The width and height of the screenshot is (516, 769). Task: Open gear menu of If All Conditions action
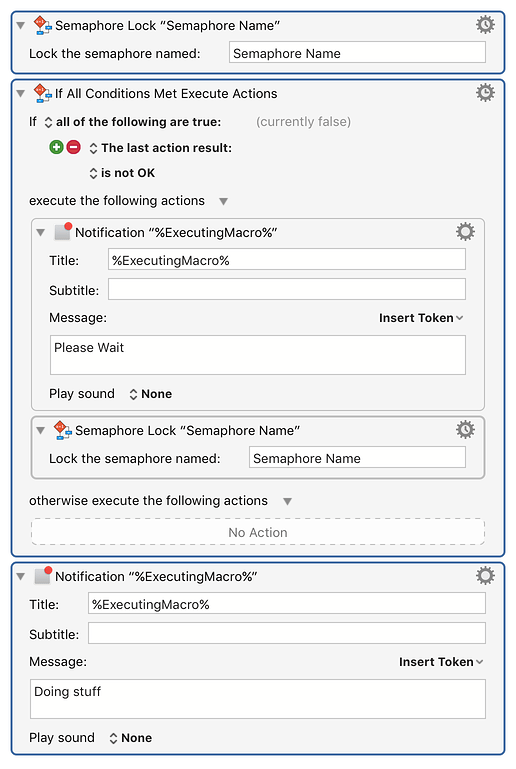(485, 93)
